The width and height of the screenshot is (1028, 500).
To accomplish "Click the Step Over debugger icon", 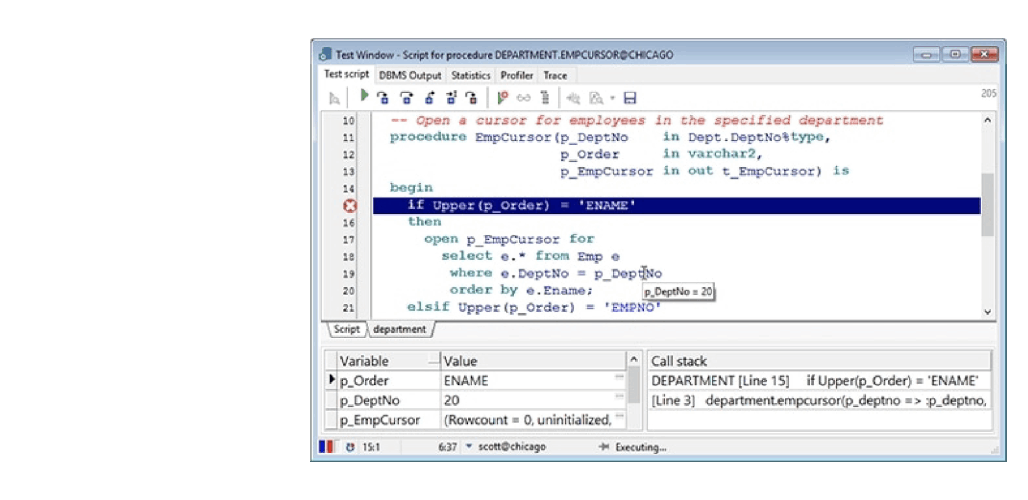I will click(x=406, y=98).
